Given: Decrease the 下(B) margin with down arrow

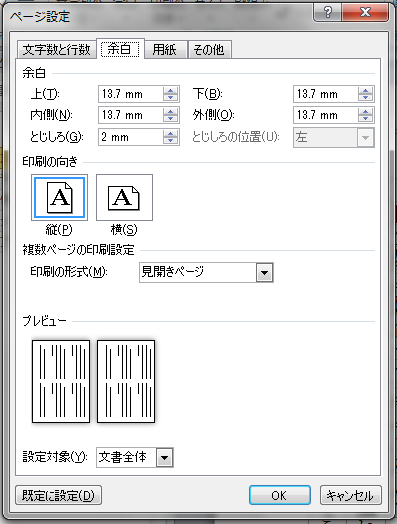Looking at the screenshot, I should pyautogui.click(x=365, y=98).
